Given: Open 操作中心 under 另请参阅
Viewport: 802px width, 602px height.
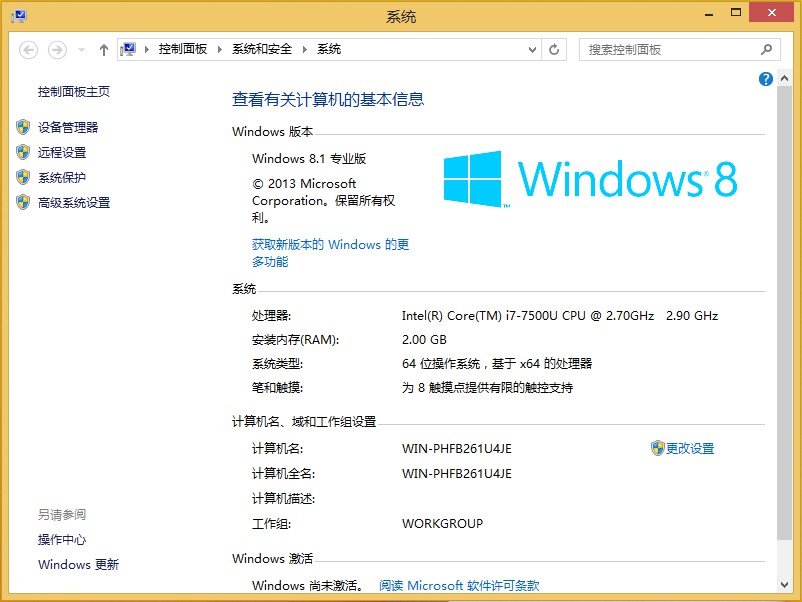Looking at the screenshot, I should (x=62, y=540).
